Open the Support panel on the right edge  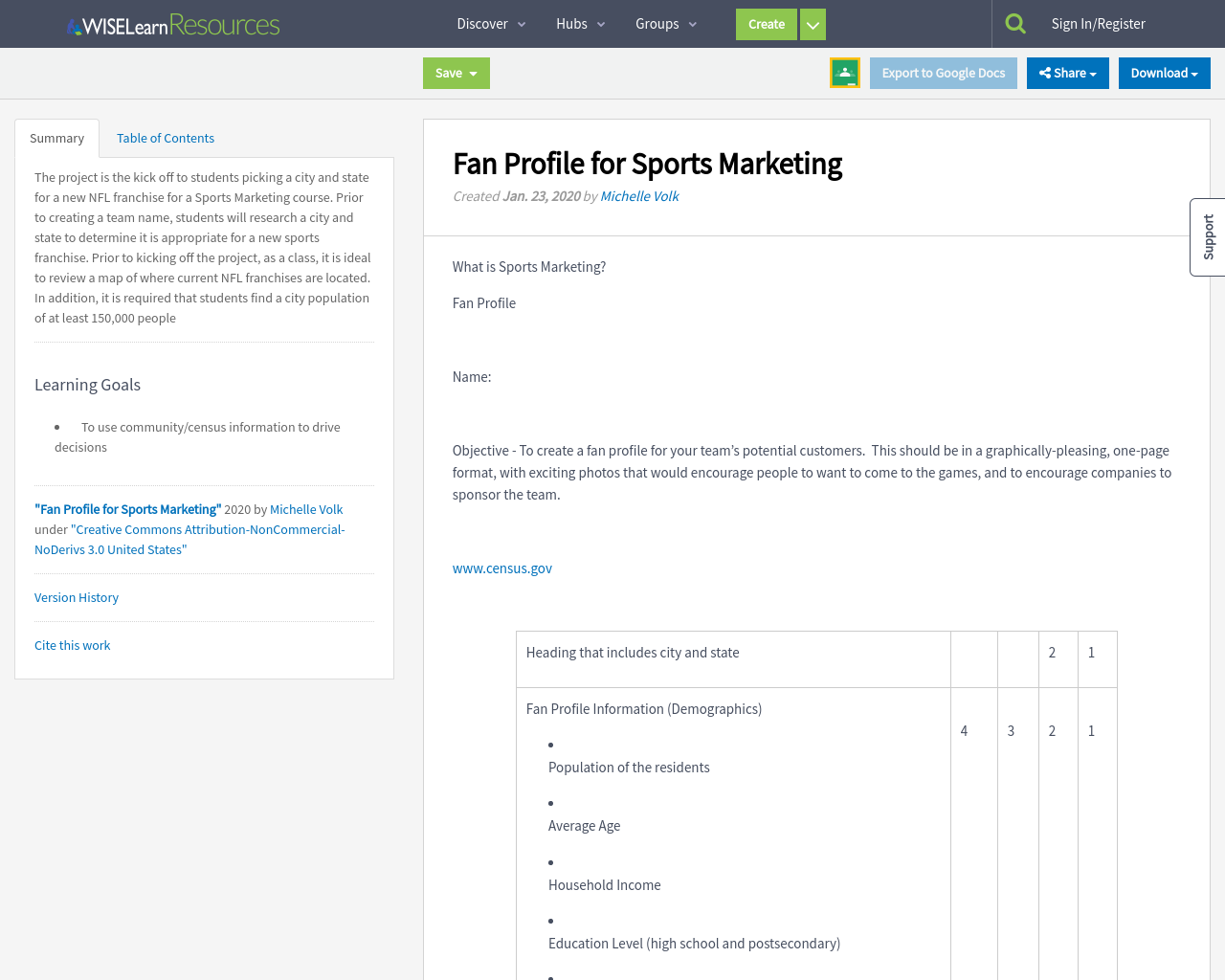coord(1208,236)
